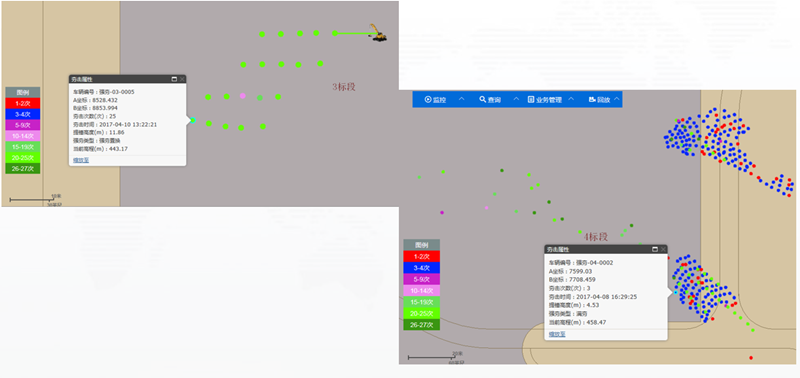
Task: Click the document icon beside 业务管理
Action: (531, 99)
